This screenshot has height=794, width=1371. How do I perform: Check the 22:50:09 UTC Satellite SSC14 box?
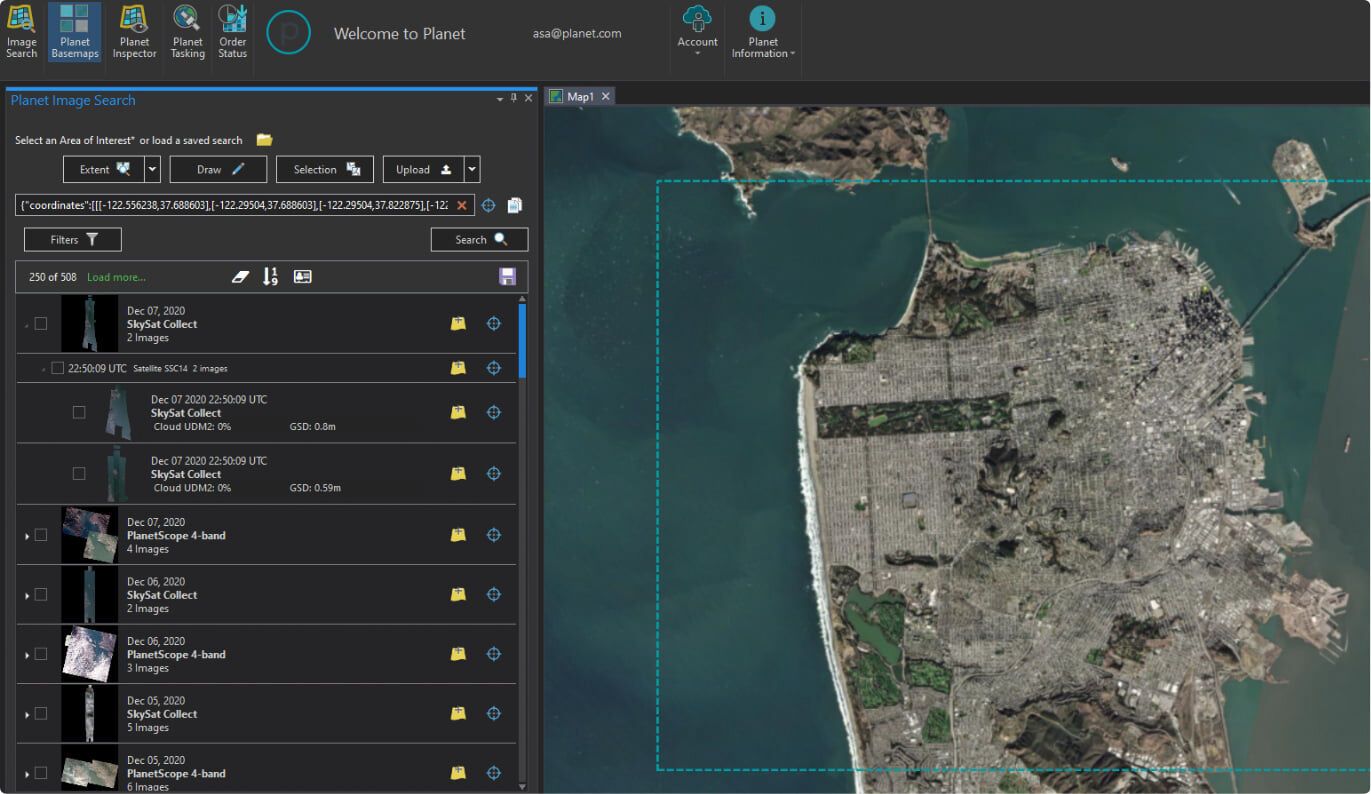57,368
